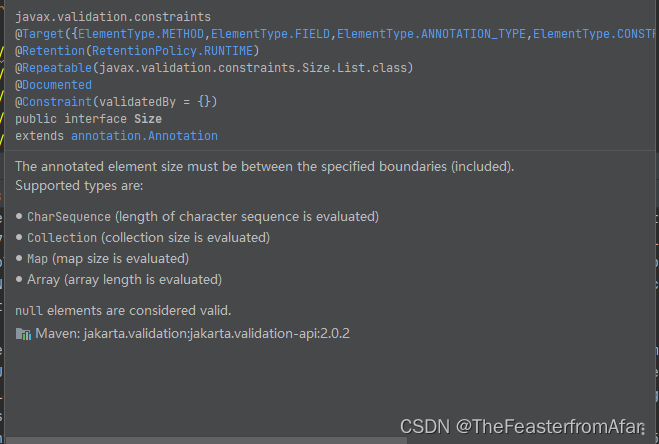Click the javax.validation.constraints package text

tap(113, 17)
